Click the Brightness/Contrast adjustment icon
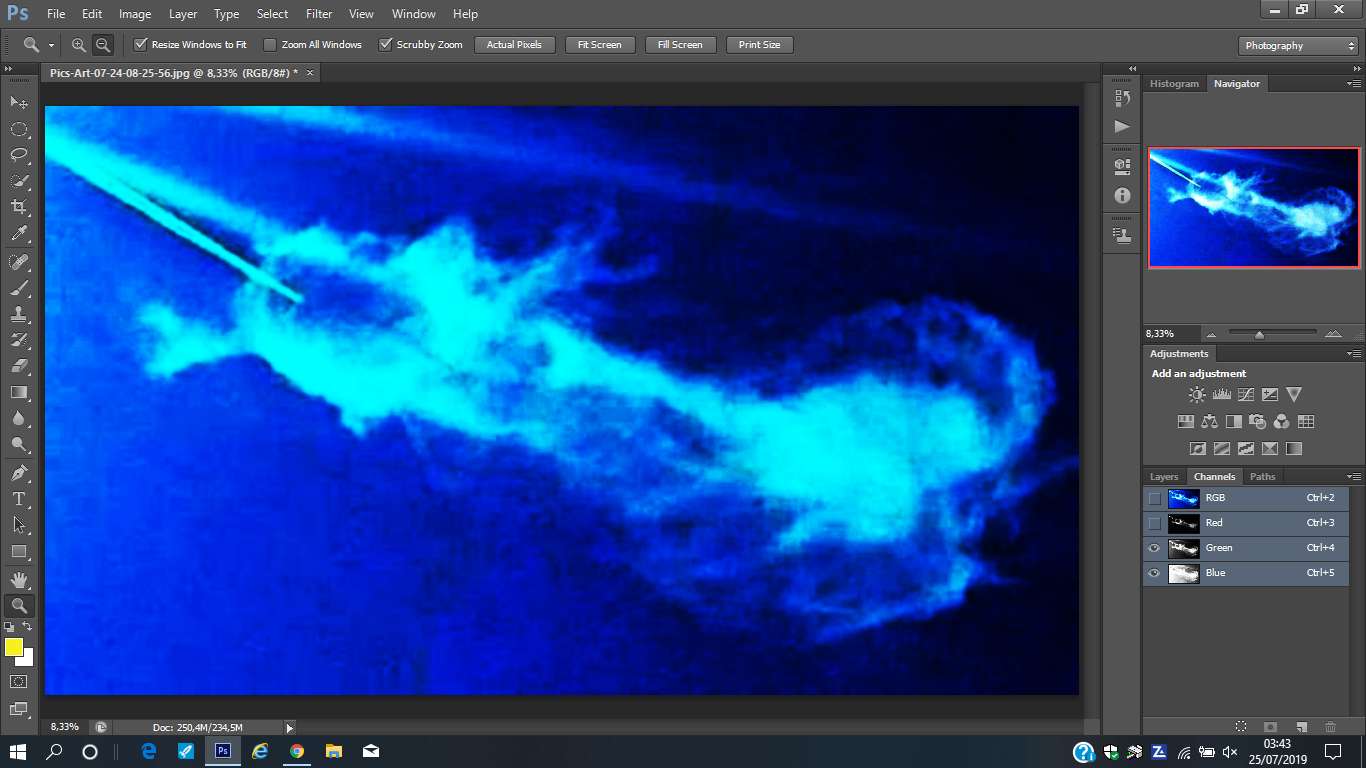The image size is (1366, 768). [x=1197, y=395]
